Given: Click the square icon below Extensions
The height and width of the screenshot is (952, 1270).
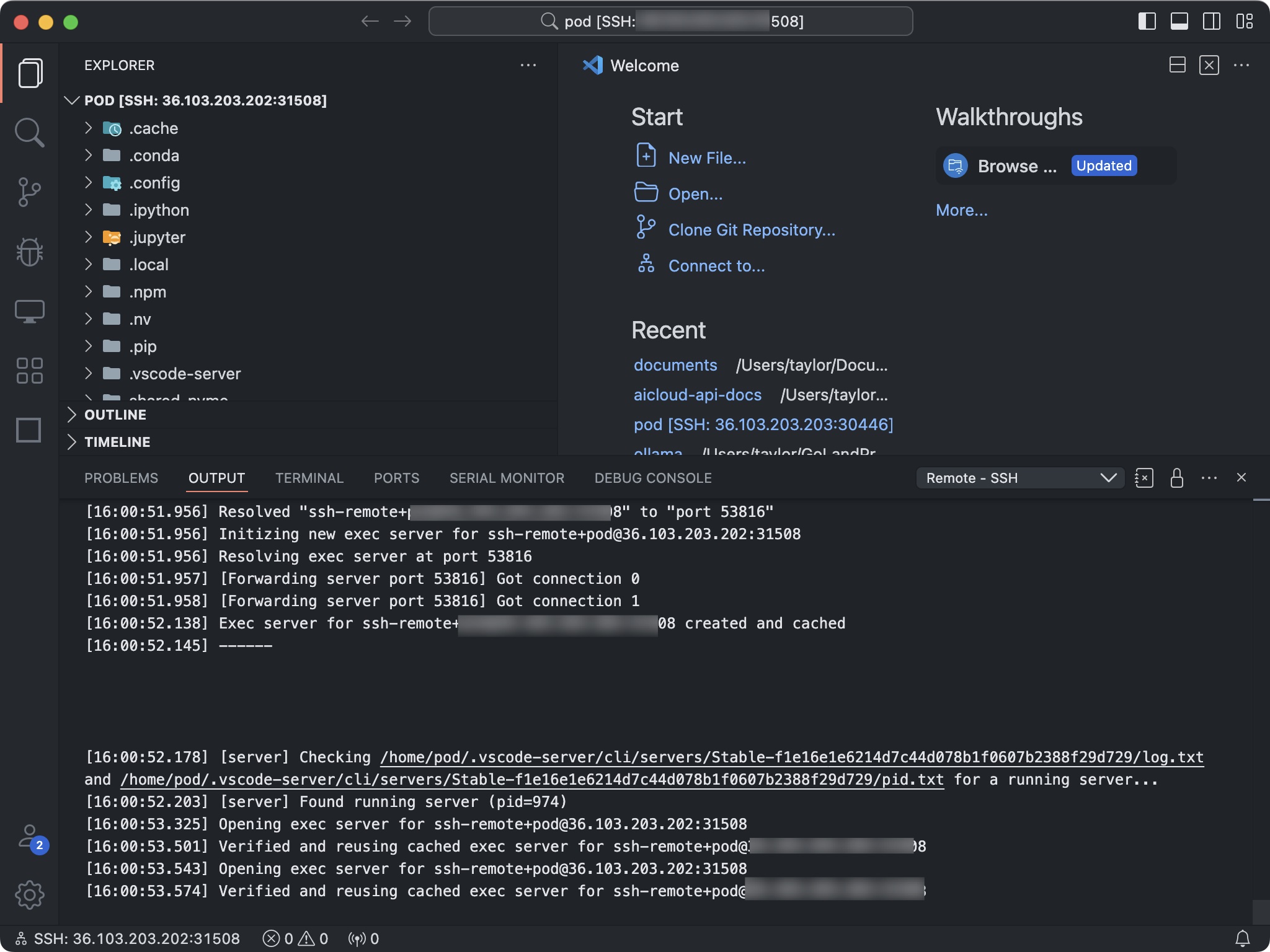Looking at the screenshot, I should click(29, 430).
